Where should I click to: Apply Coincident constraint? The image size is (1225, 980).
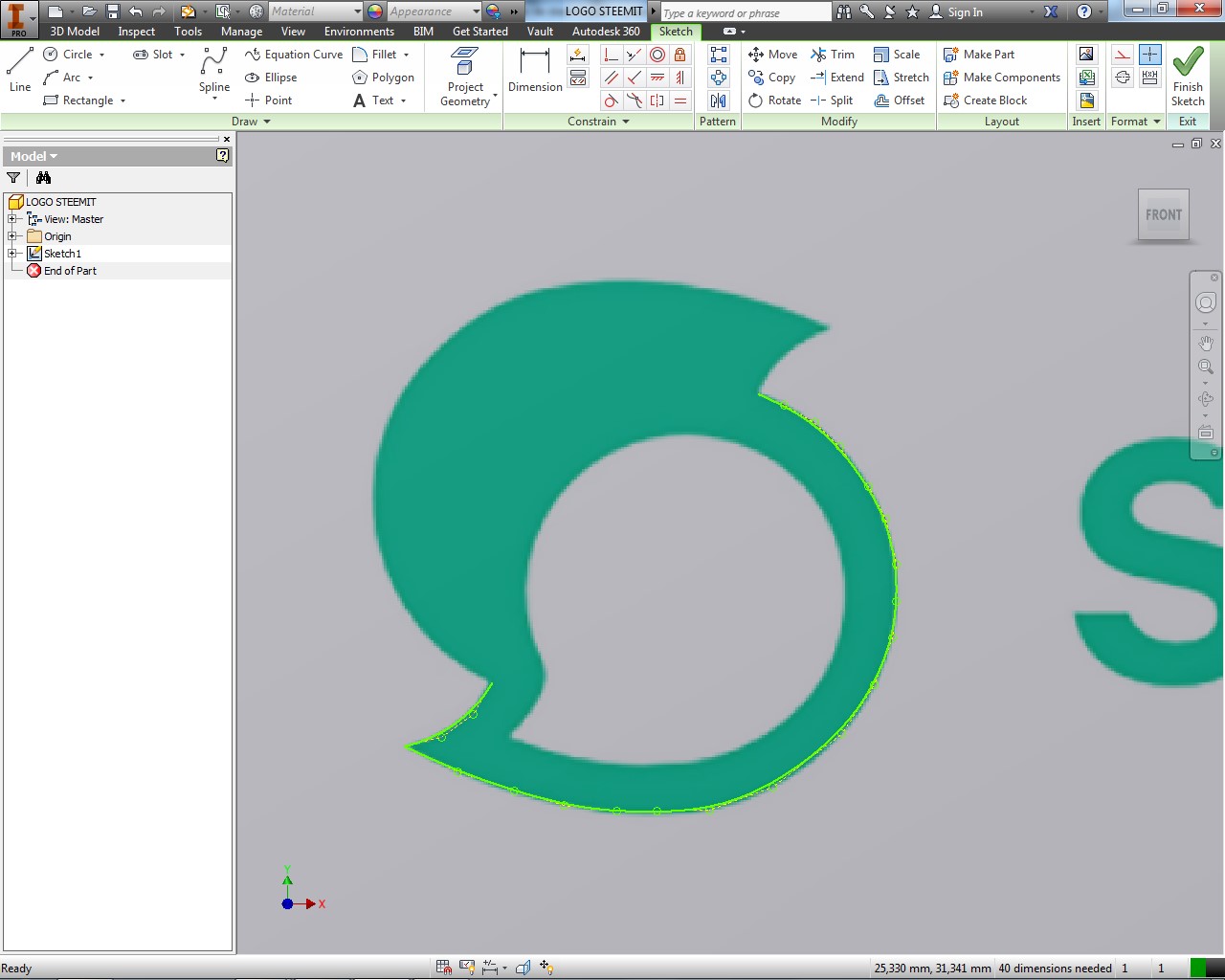[x=612, y=55]
